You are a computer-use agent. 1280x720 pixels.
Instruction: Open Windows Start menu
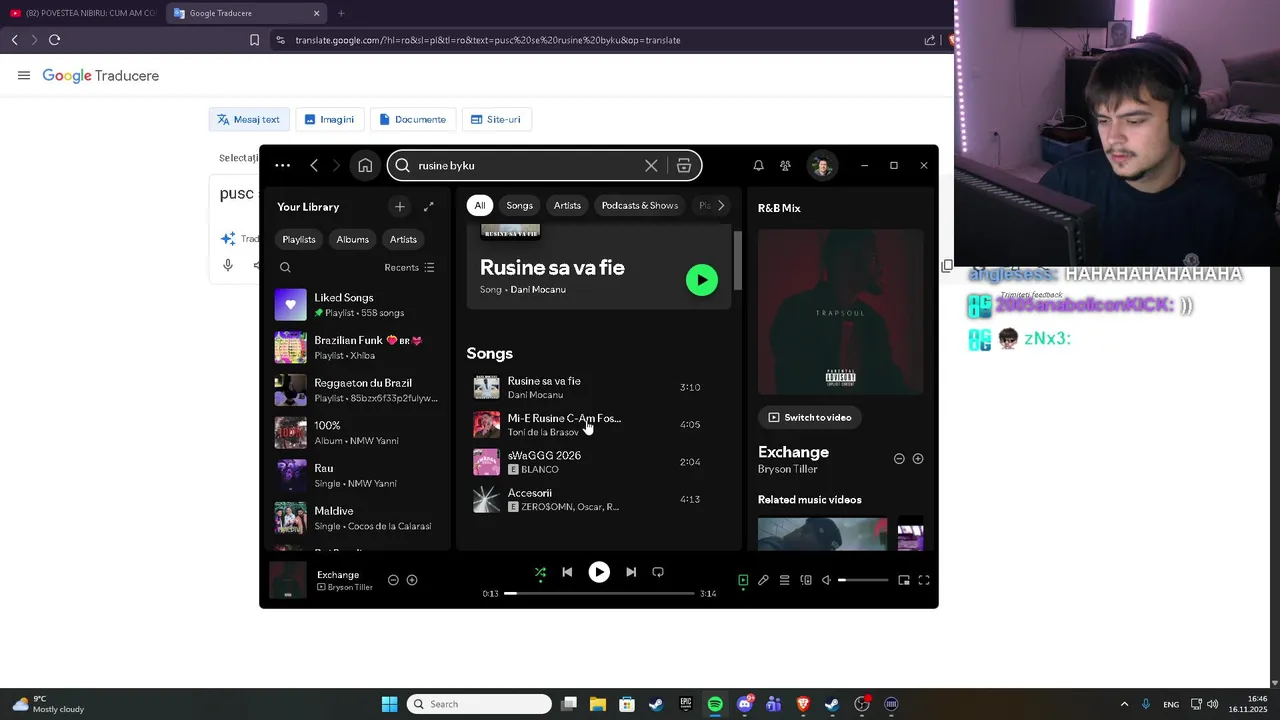[389, 704]
